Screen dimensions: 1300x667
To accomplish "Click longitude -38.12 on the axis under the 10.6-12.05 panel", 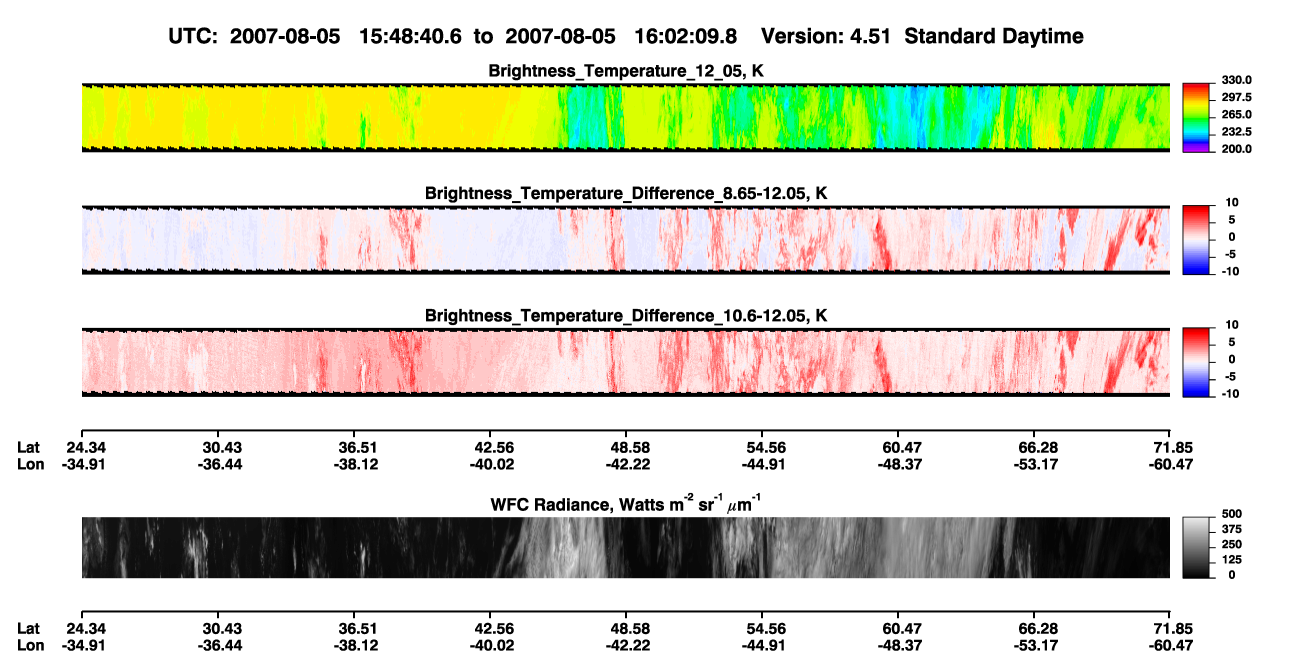I will pos(355,463).
